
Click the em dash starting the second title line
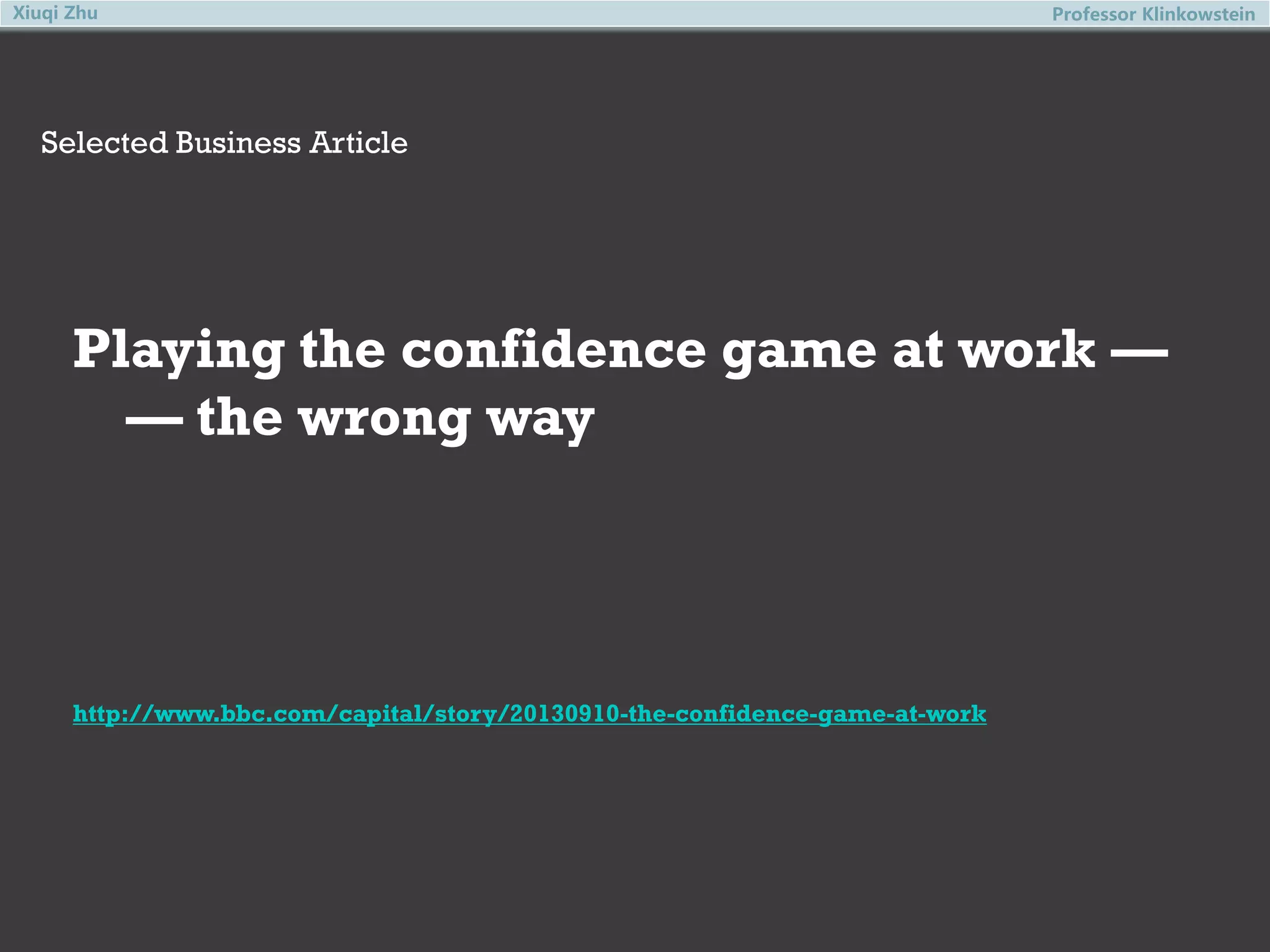[154, 419]
